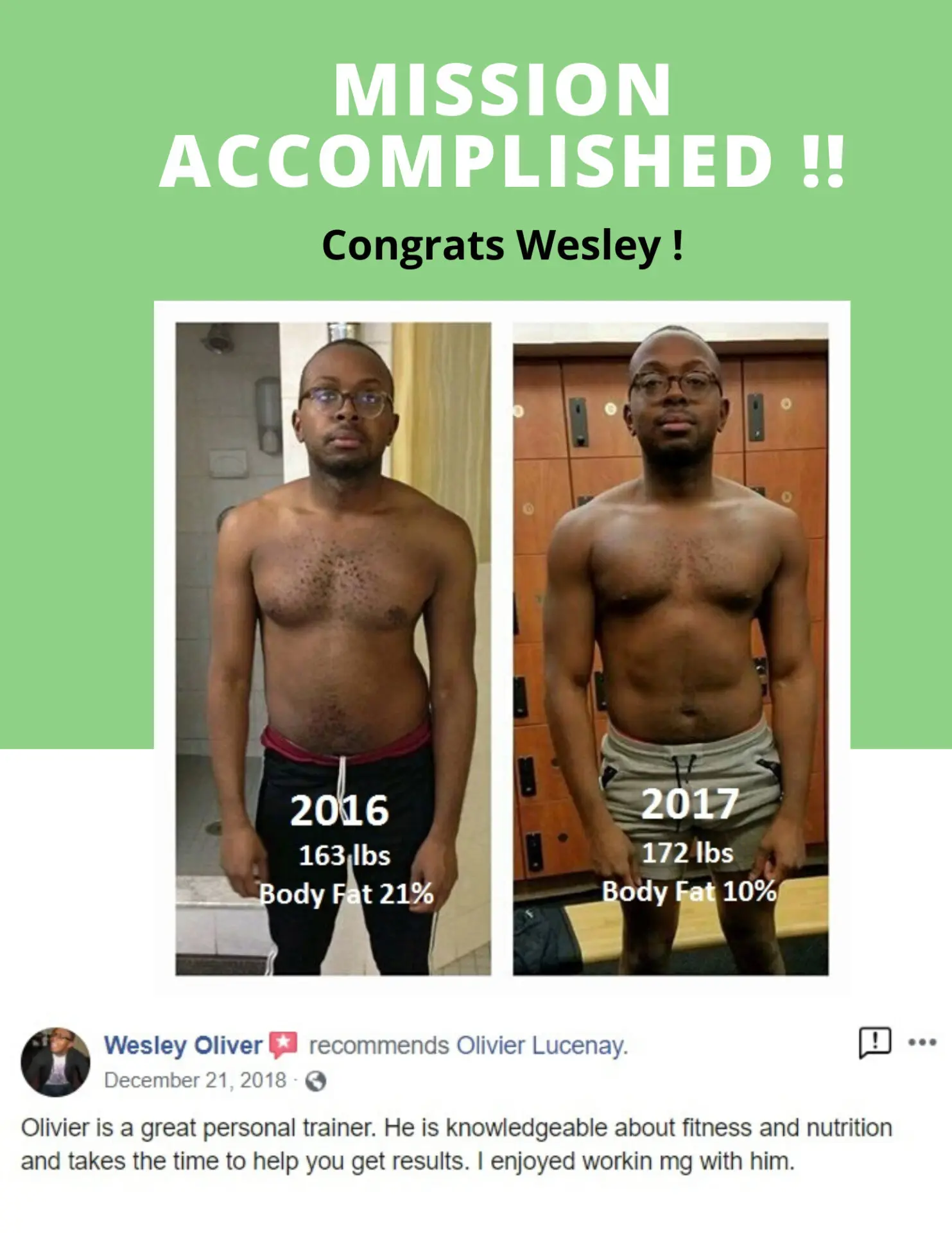Screen dimensions: 952x1233
Task: Open the Wesley Oliver profile link
Action: click(184, 1045)
